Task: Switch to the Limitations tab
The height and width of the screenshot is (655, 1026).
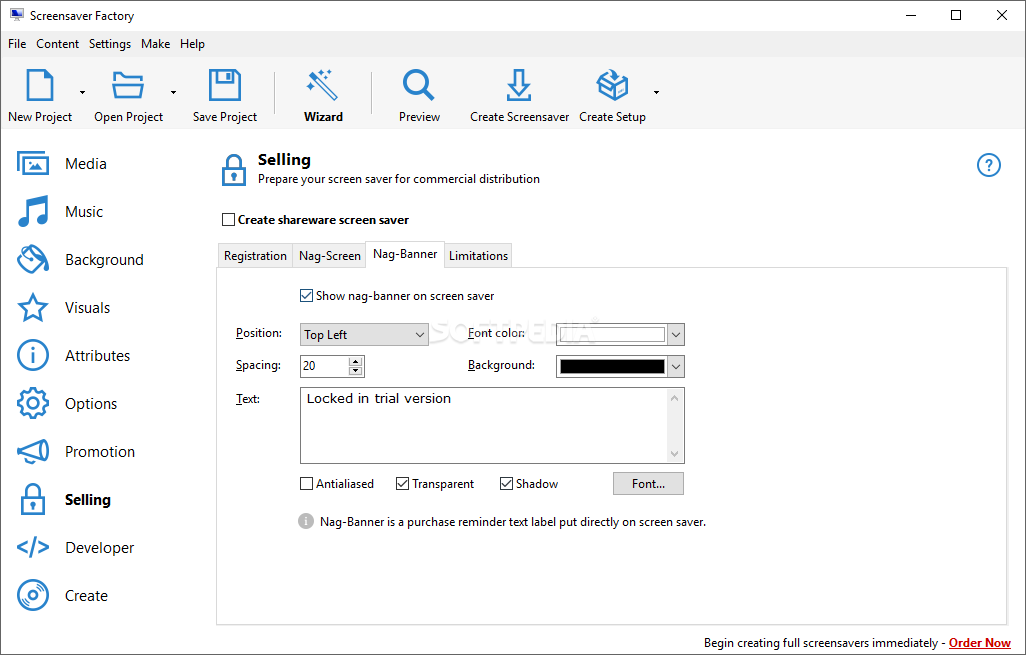Action: [478, 256]
